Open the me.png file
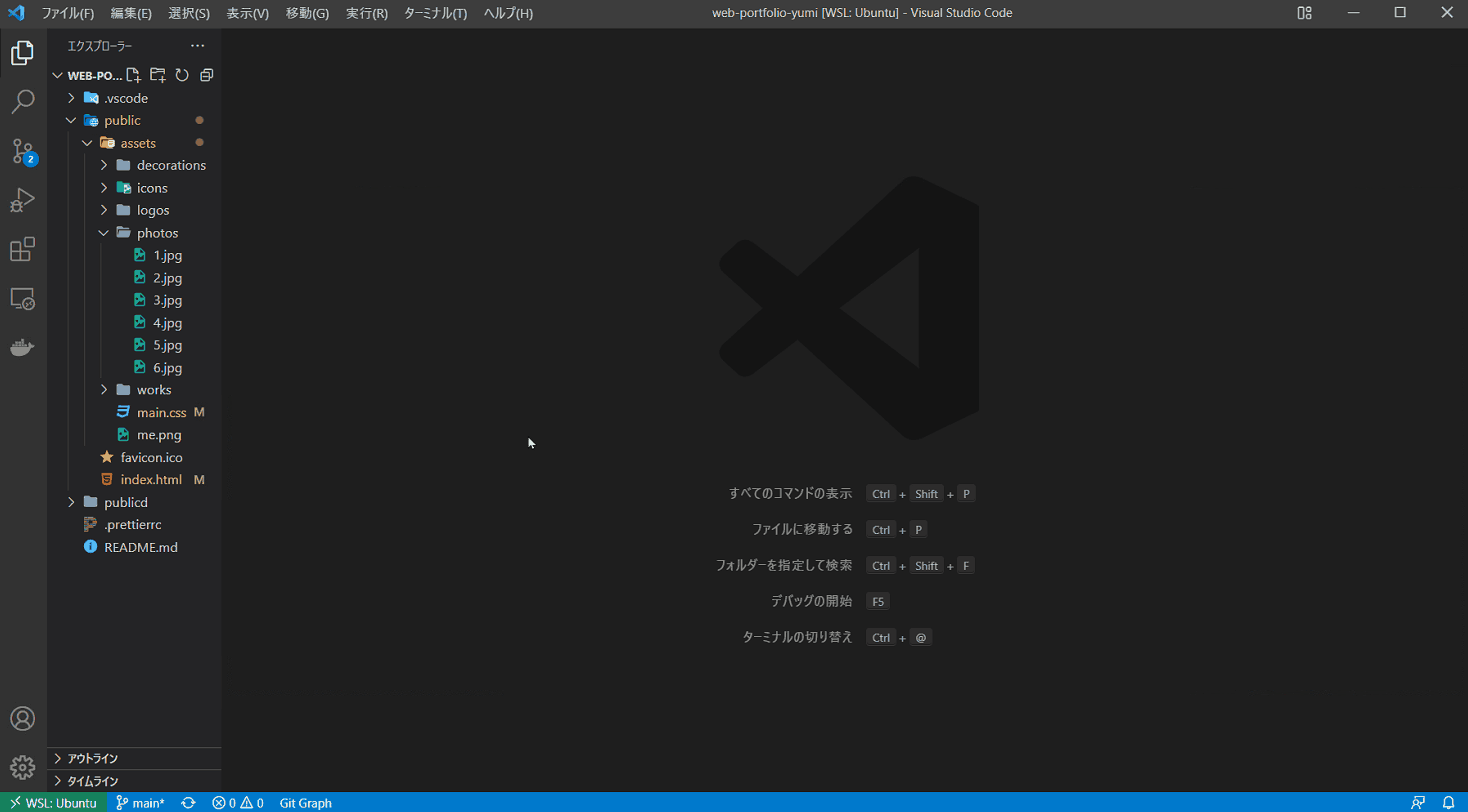 (x=134, y=435)
